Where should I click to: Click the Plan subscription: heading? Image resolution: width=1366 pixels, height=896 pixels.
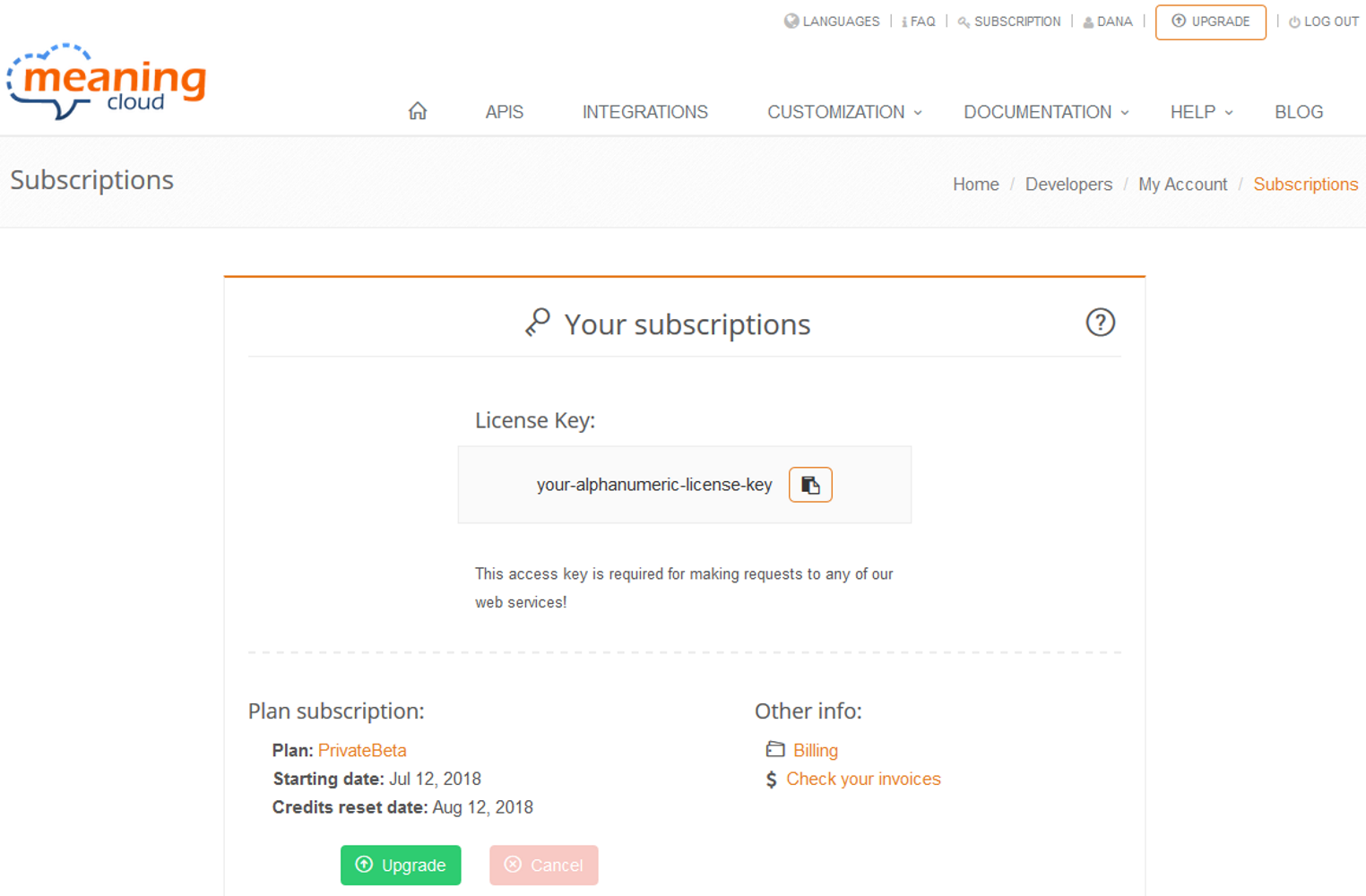coord(336,711)
